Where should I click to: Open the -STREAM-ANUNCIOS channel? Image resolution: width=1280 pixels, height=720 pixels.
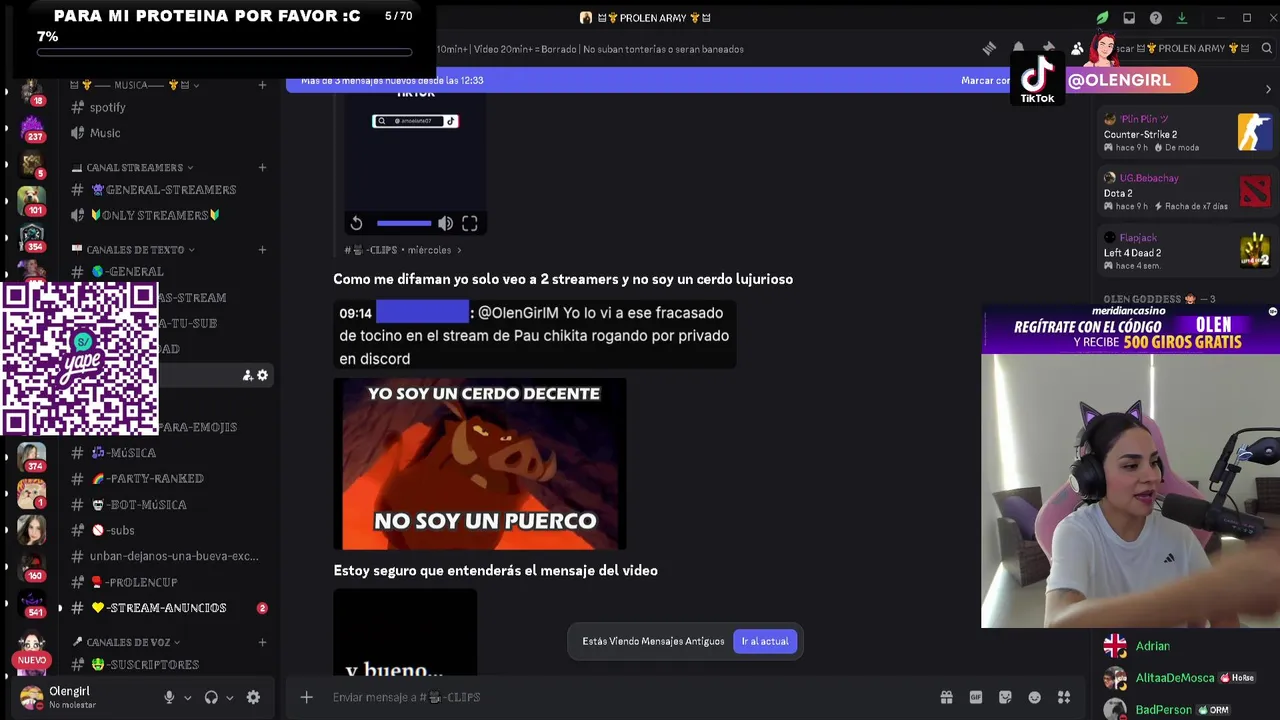[167, 608]
